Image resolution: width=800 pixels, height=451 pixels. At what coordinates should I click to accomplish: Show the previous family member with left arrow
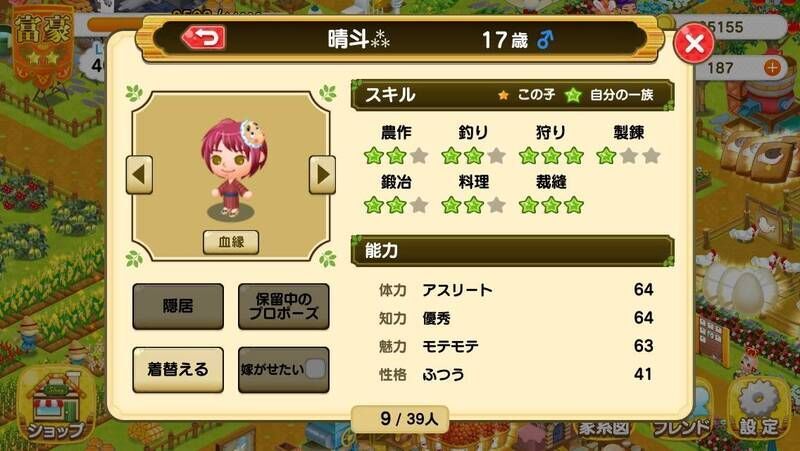pos(139,174)
